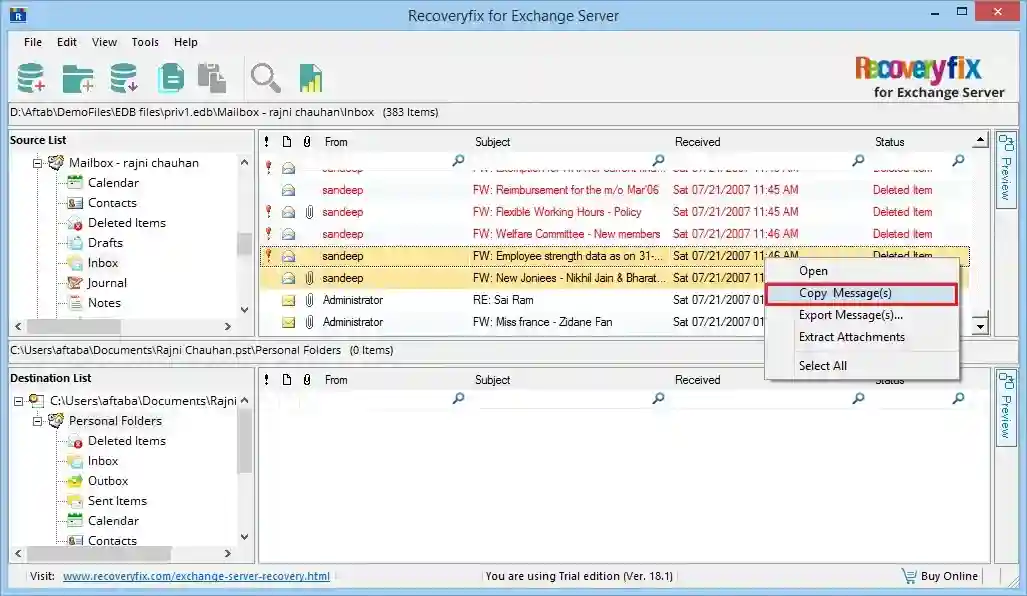
Task: Choose Select All in context menu
Action: click(861, 365)
